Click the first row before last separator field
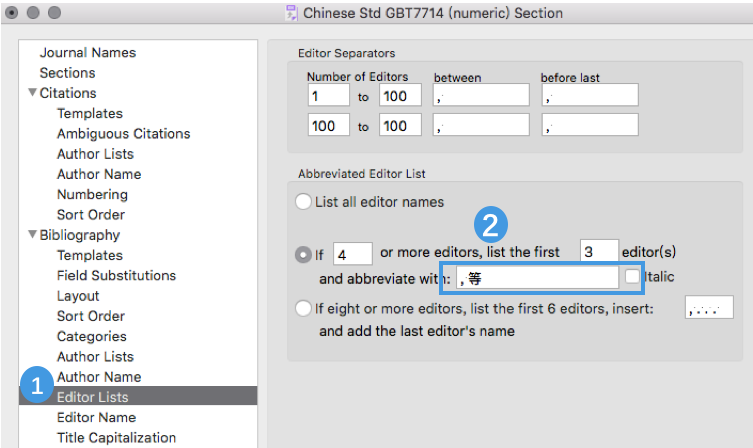 [x=590, y=95]
